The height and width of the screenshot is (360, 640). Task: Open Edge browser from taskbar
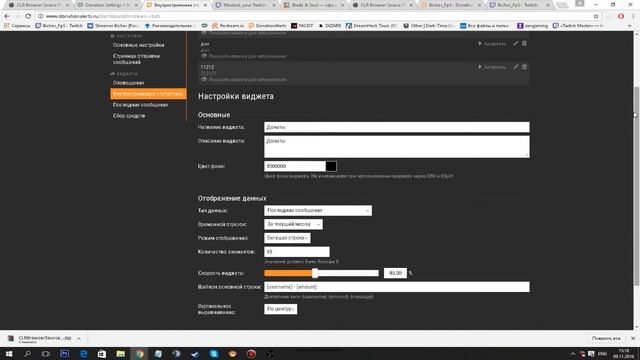click(83, 354)
